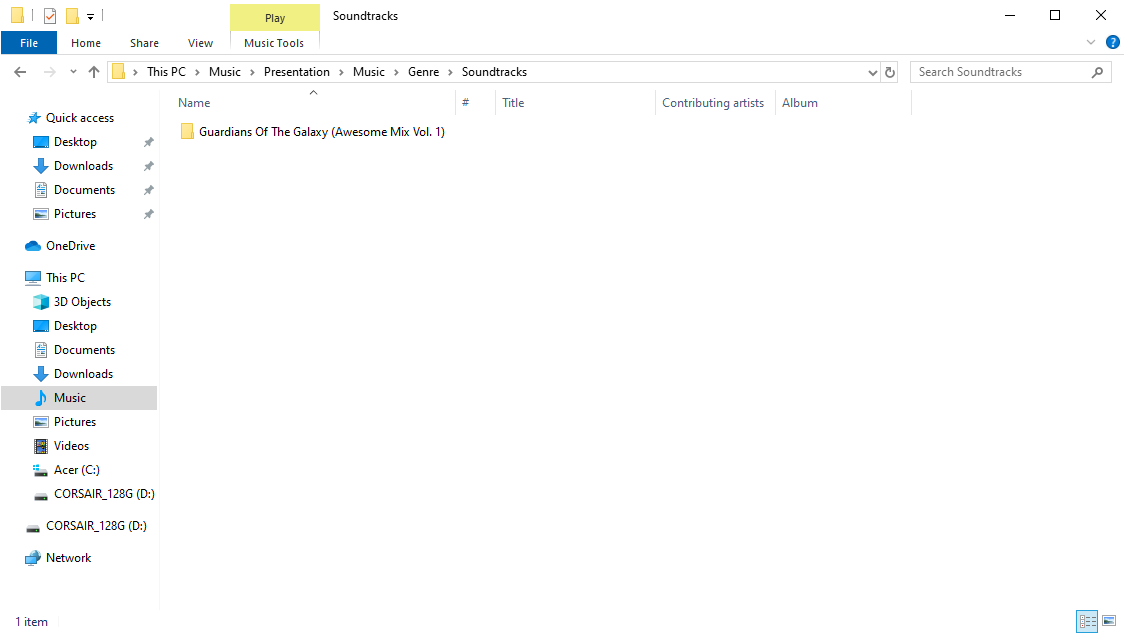Open the address bar history dropdown
Image resolution: width=1125 pixels, height=634 pixels.
point(872,72)
